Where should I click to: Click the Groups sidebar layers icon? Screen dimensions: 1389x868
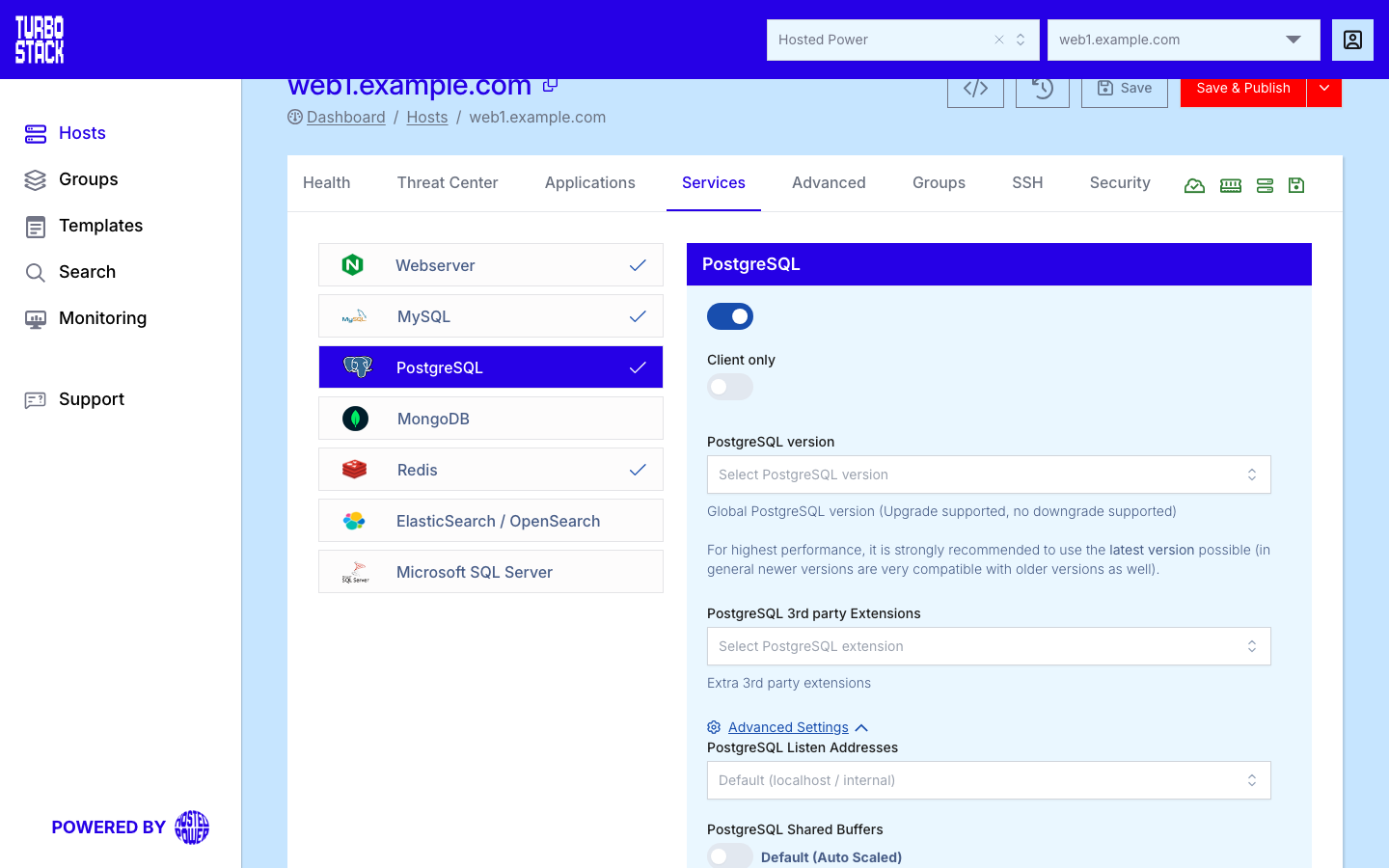tap(36, 179)
